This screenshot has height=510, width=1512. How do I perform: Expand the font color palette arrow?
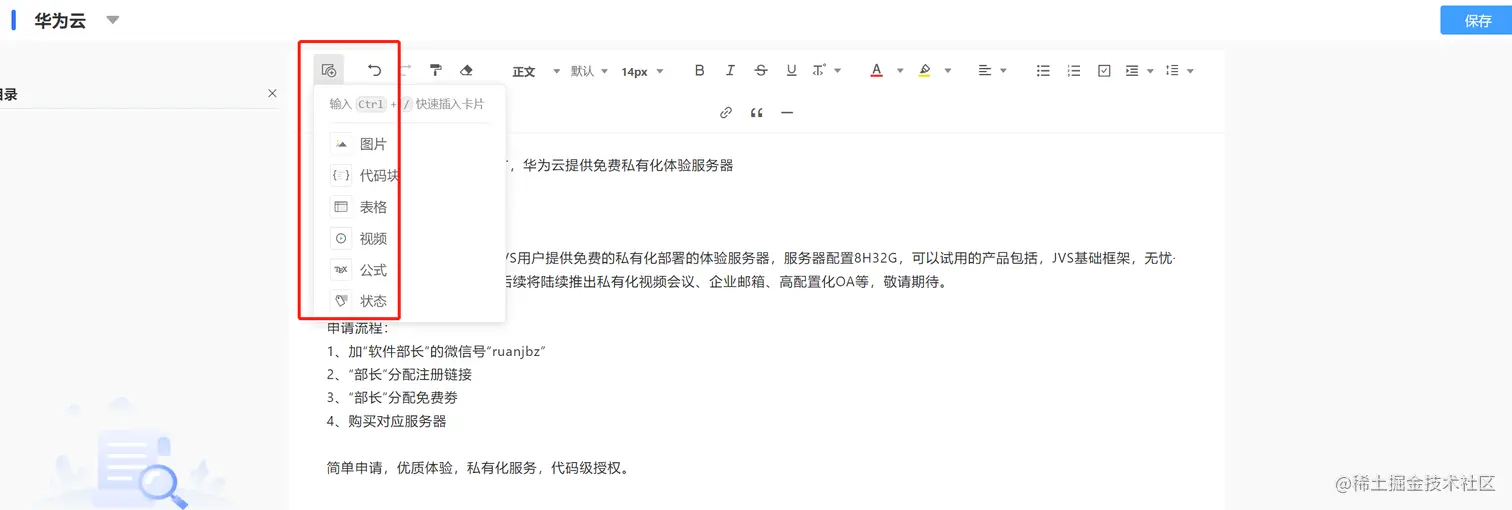pos(900,70)
